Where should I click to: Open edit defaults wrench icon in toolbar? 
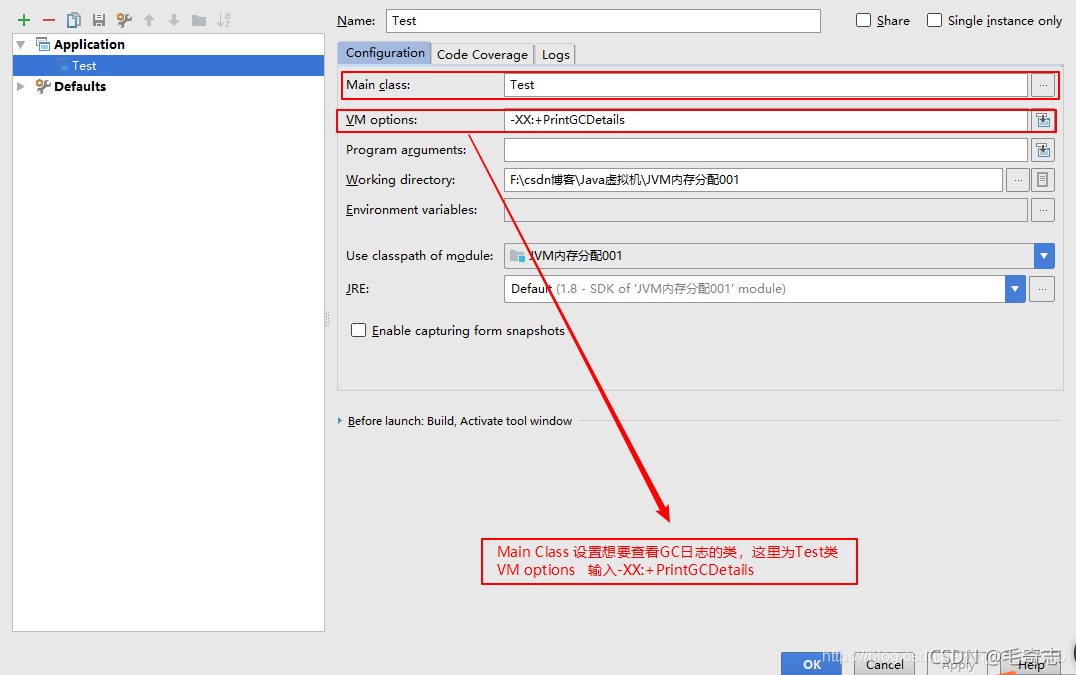click(x=124, y=21)
